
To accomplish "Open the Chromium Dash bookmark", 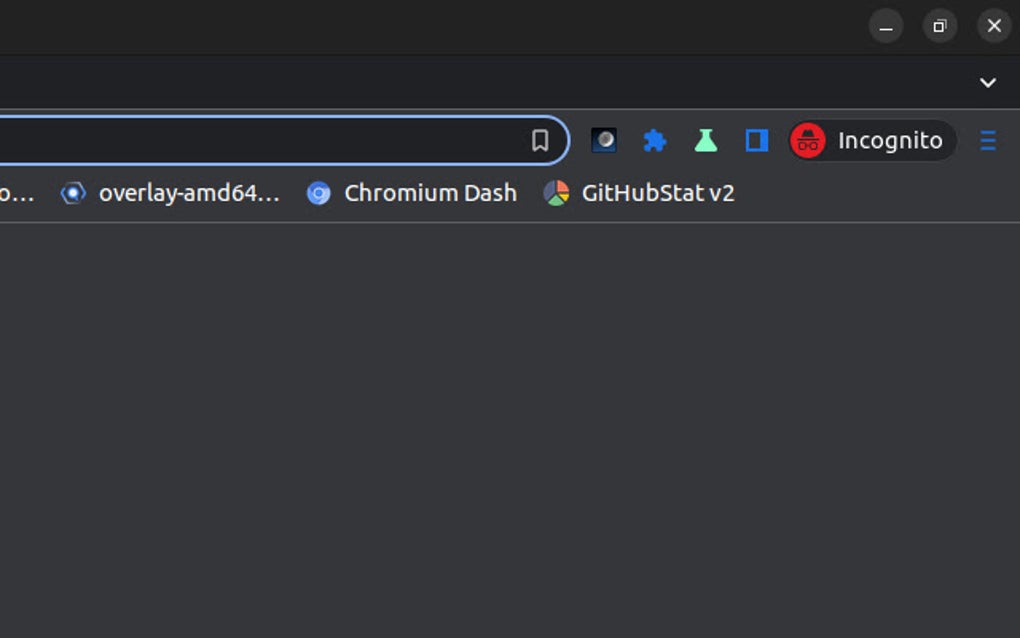I will point(413,193).
